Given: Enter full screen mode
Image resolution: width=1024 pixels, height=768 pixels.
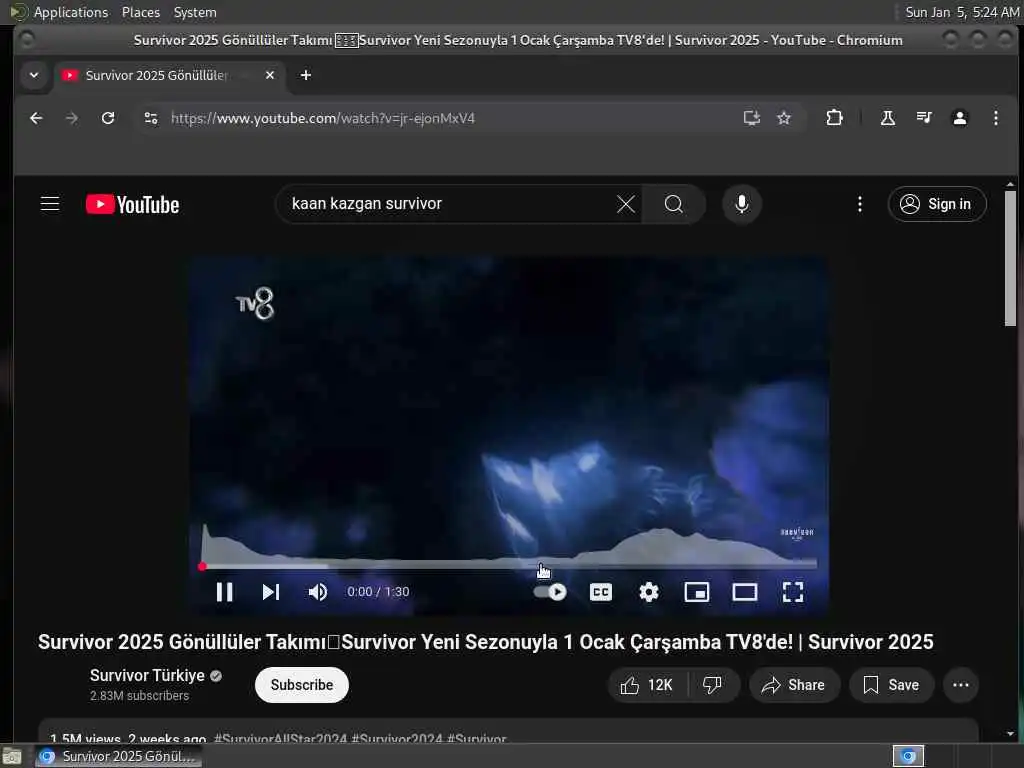Looking at the screenshot, I should pyautogui.click(x=793, y=592).
